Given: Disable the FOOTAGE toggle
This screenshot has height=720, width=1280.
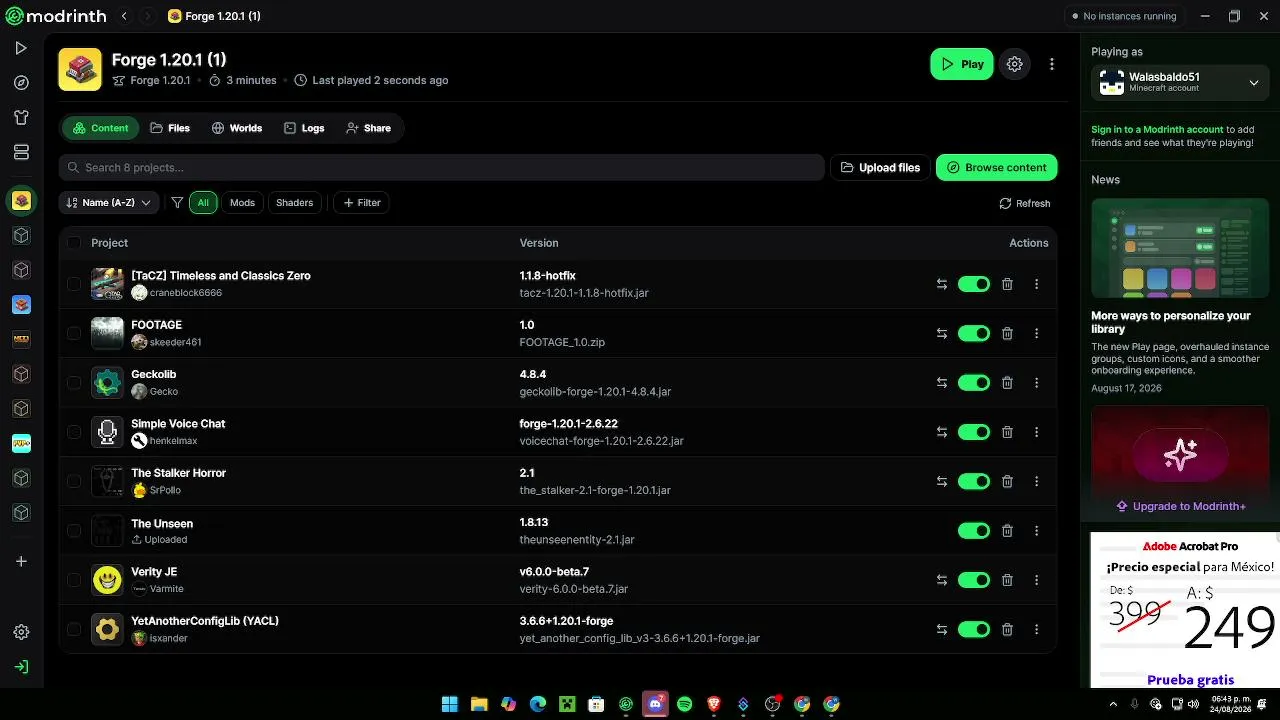Looking at the screenshot, I should (974, 333).
